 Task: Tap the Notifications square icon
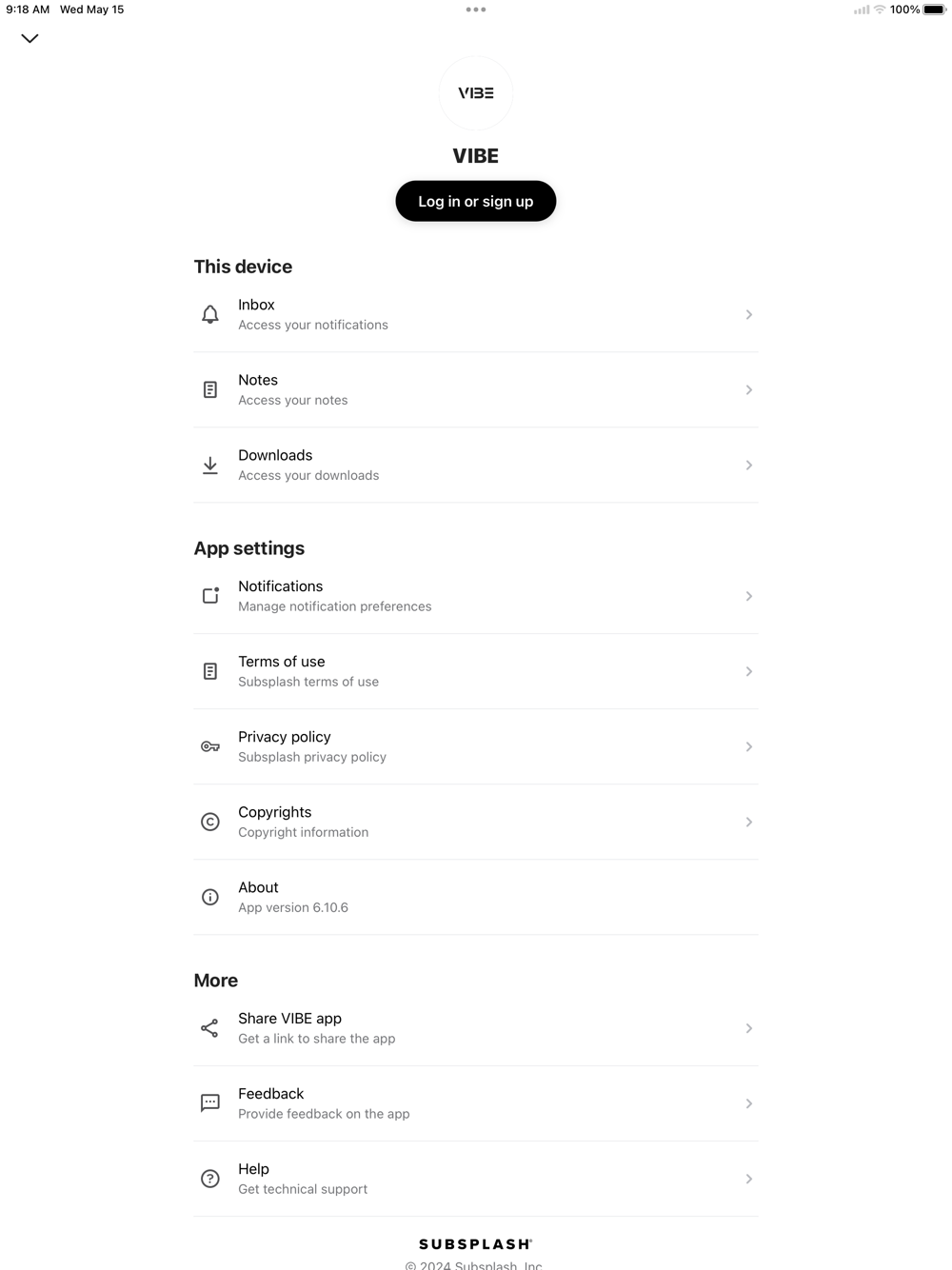pyautogui.click(x=210, y=596)
